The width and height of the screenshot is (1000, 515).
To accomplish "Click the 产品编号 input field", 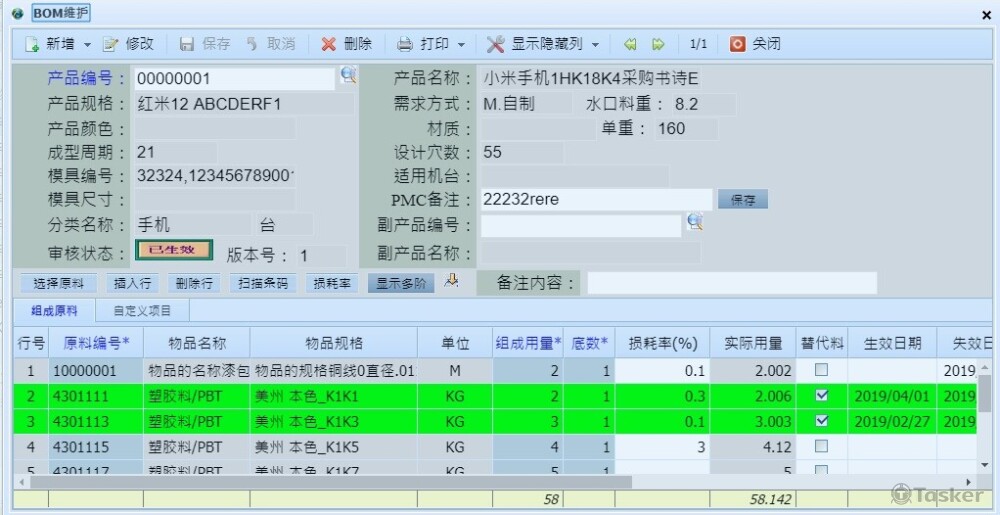I will [x=234, y=79].
